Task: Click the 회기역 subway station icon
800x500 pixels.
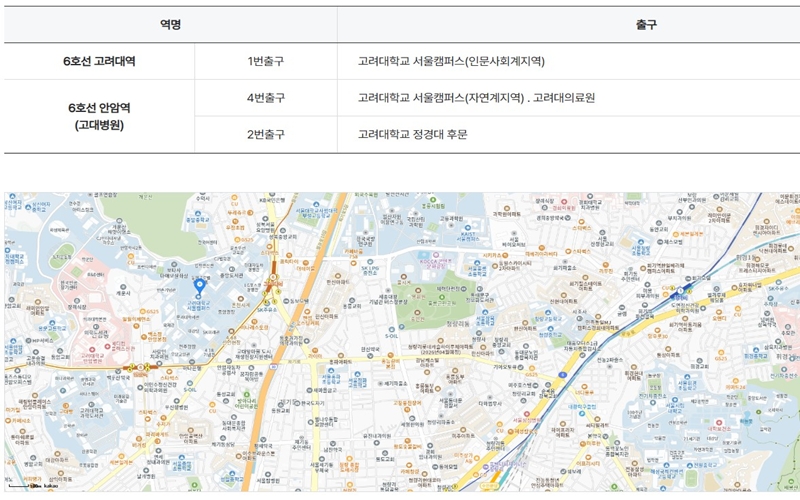Action: point(680,292)
